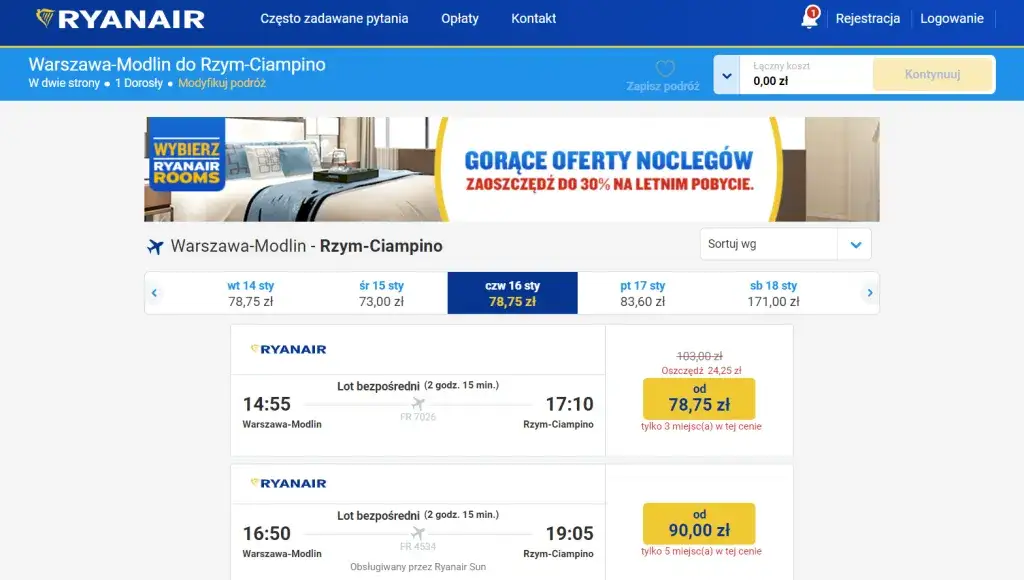Click the airplane icon beside Warszawa-Modlin route title

pos(153,246)
